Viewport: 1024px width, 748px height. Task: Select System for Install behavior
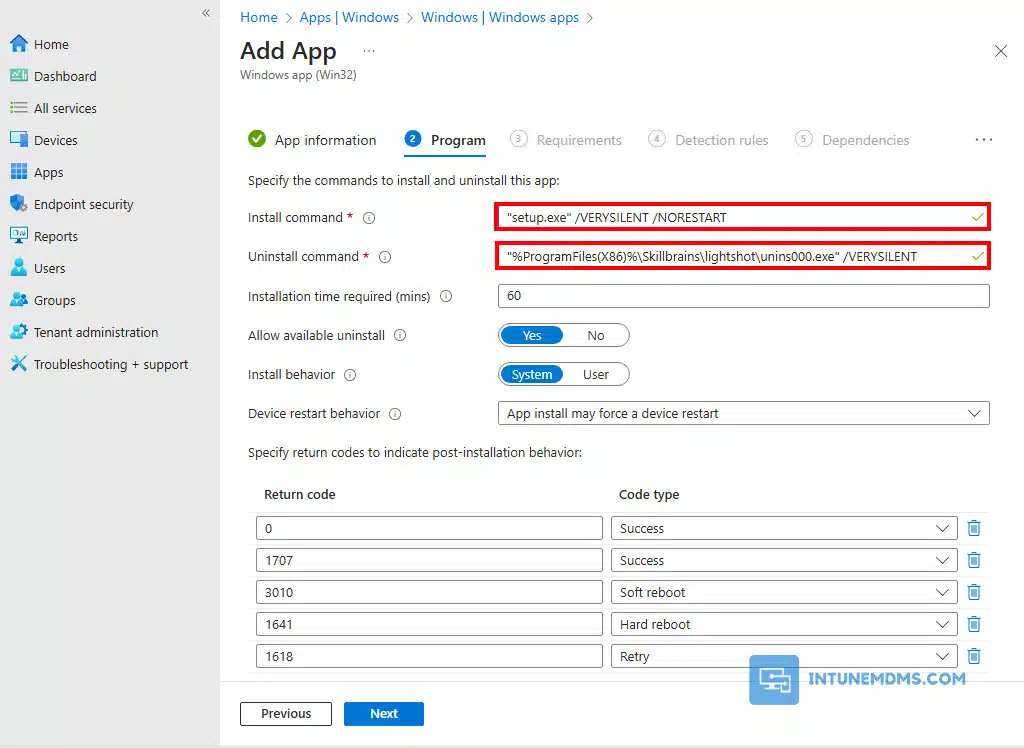click(532, 374)
